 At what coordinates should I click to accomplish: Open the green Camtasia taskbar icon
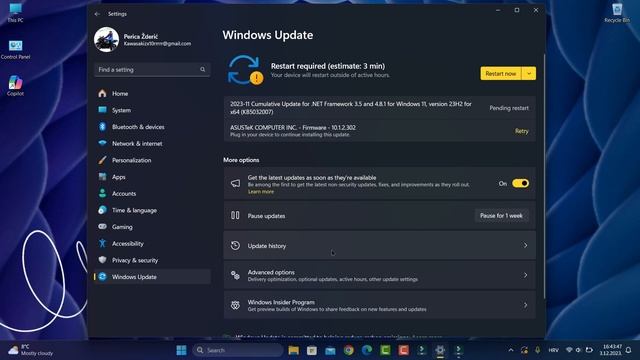(385, 350)
